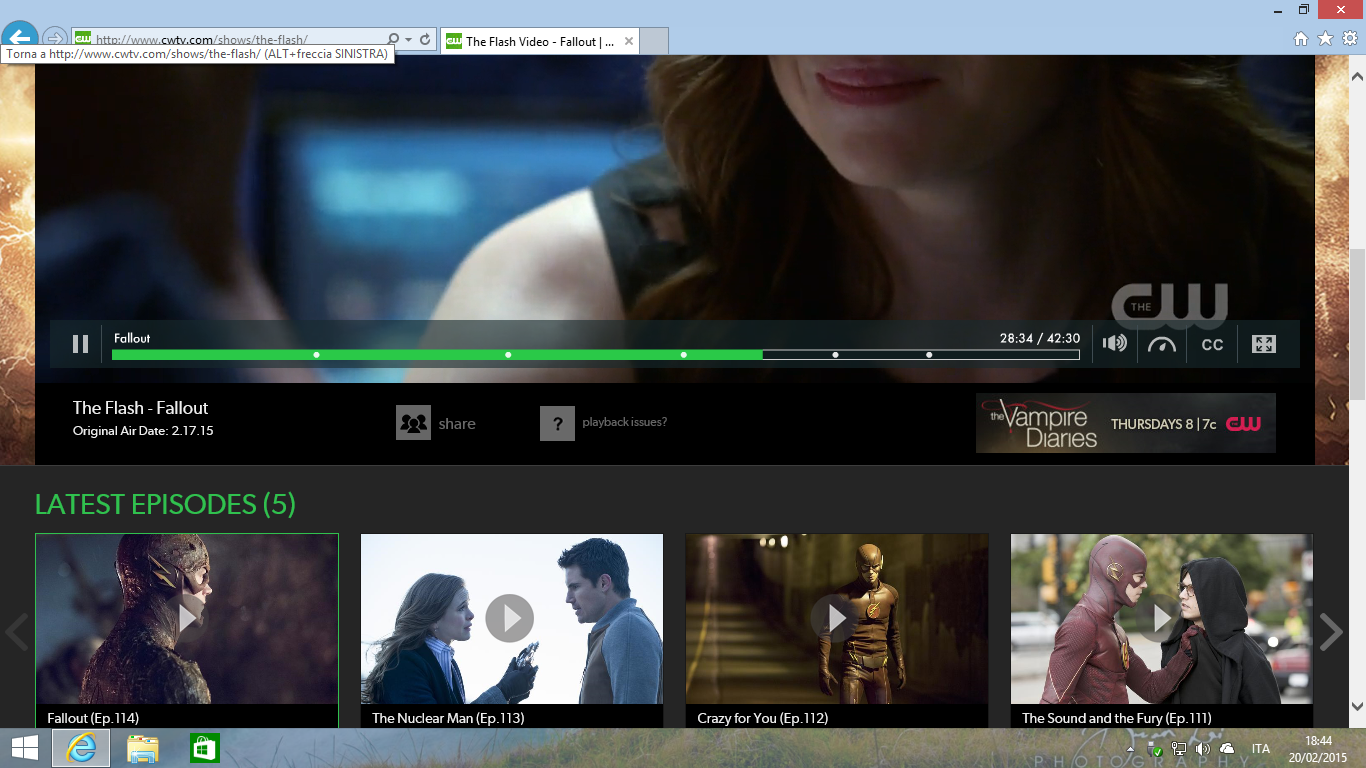Click the share text link
1366x768 pixels.
457,424
